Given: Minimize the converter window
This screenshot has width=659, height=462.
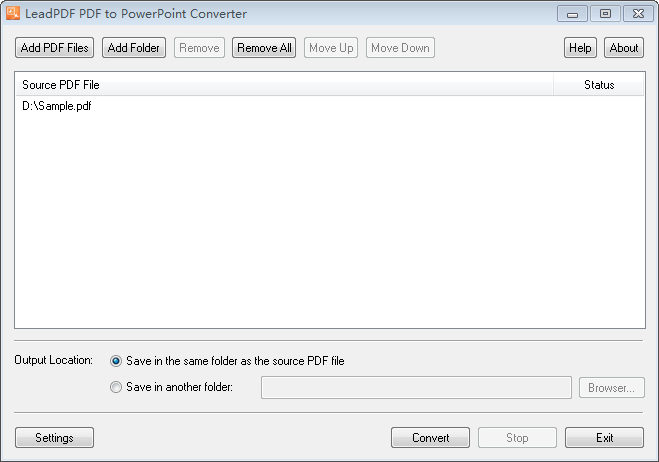Looking at the screenshot, I should click(x=572, y=14).
